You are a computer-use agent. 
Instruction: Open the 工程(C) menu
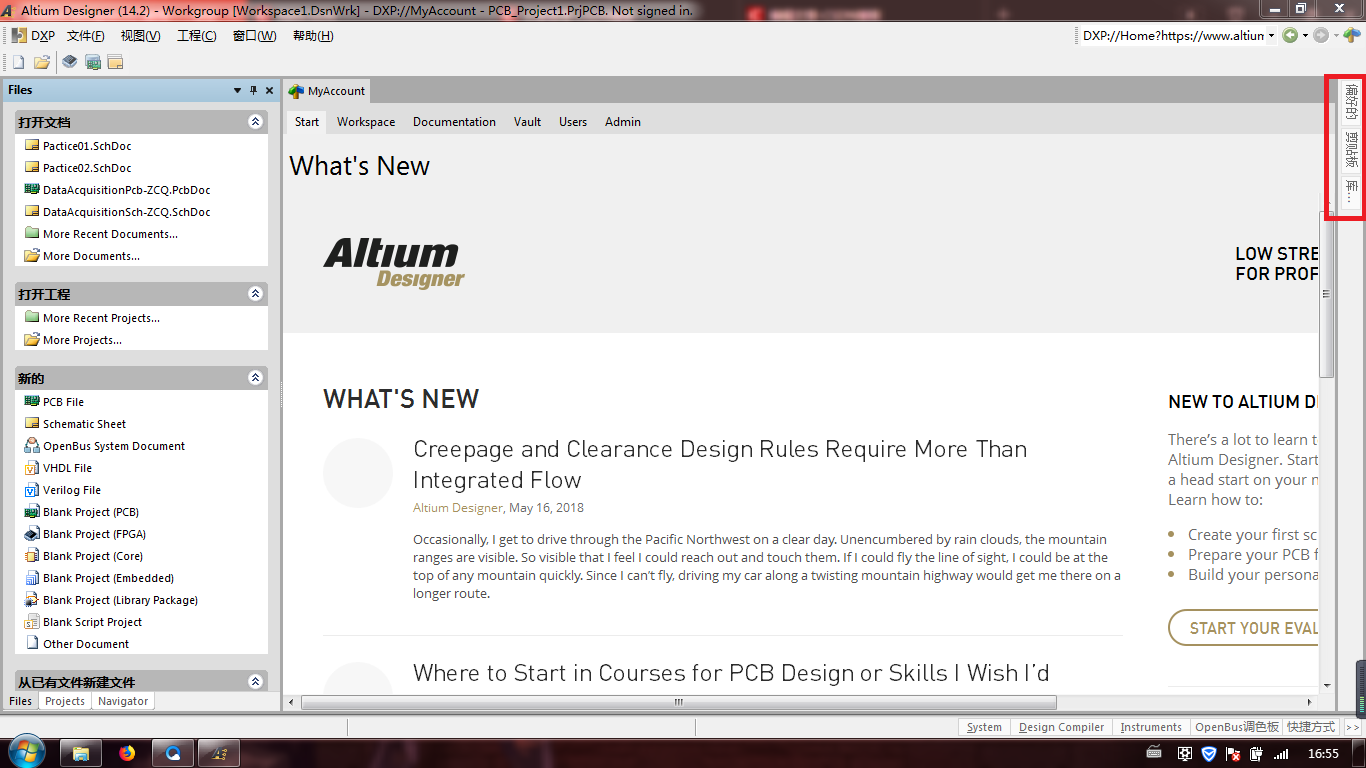click(x=196, y=35)
